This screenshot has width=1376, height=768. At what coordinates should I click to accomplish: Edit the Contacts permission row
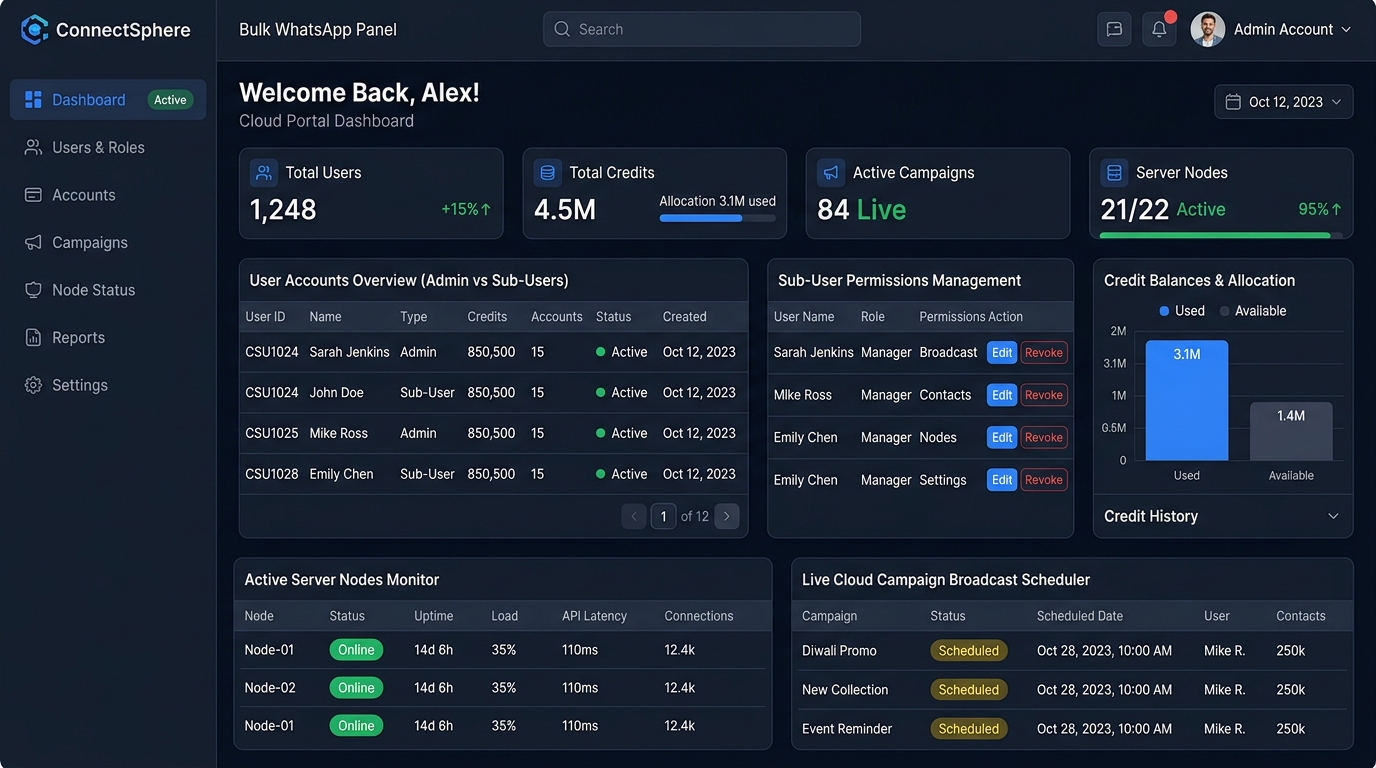pyautogui.click(x=1002, y=395)
